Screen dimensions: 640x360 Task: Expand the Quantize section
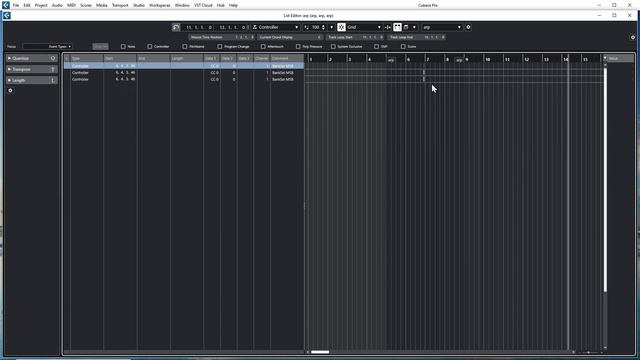pos(9,58)
